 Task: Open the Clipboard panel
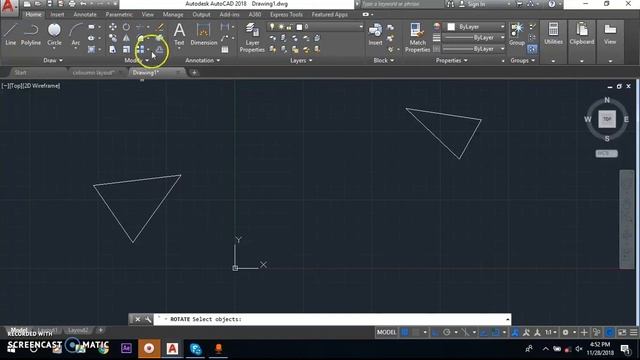point(582,34)
